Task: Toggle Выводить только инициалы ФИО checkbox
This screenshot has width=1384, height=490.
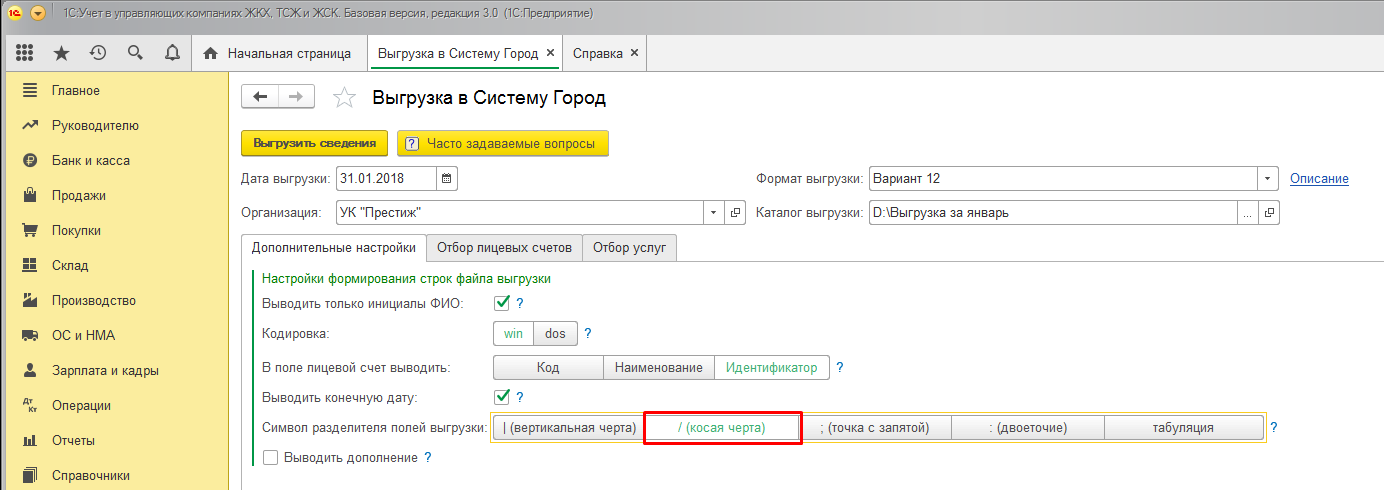Action: coord(502,303)
